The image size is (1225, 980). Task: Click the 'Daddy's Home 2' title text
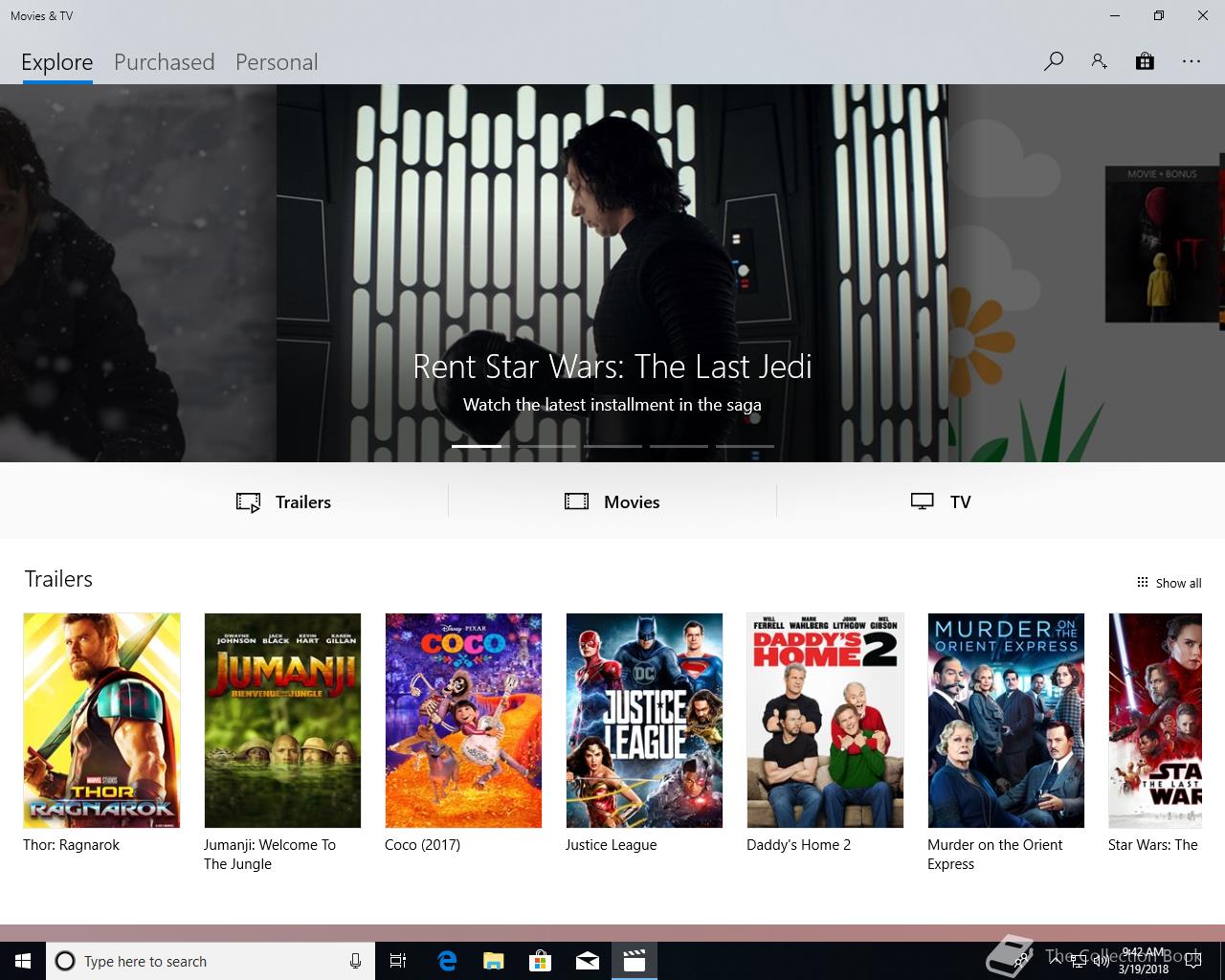pyautogui.click(x=799, y=845)
